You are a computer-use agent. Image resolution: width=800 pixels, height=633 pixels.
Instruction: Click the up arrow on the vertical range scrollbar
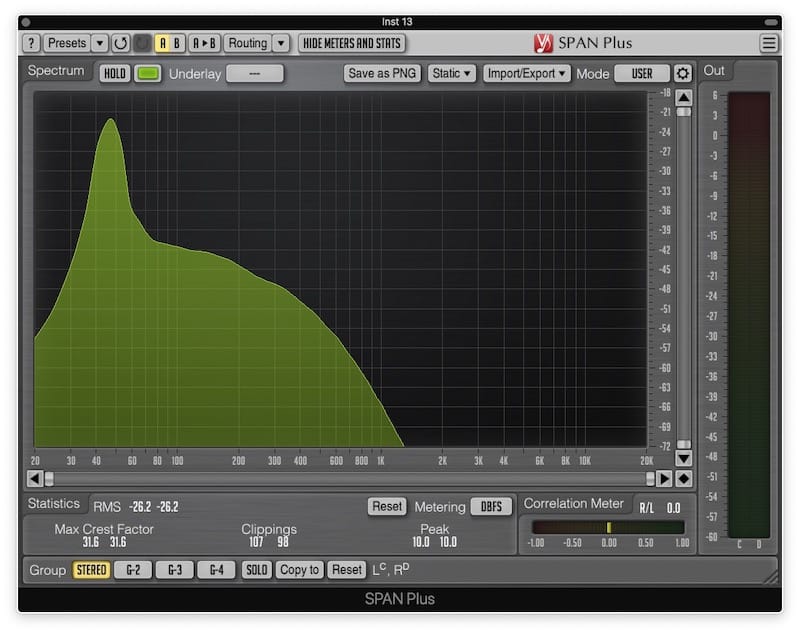(x=684, y=97)
